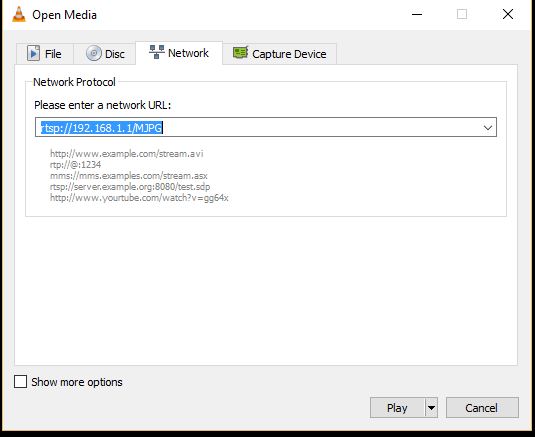Screen dimensions: 535x437
Task: Close the Open Media dialog
Action: click(508, 14)
